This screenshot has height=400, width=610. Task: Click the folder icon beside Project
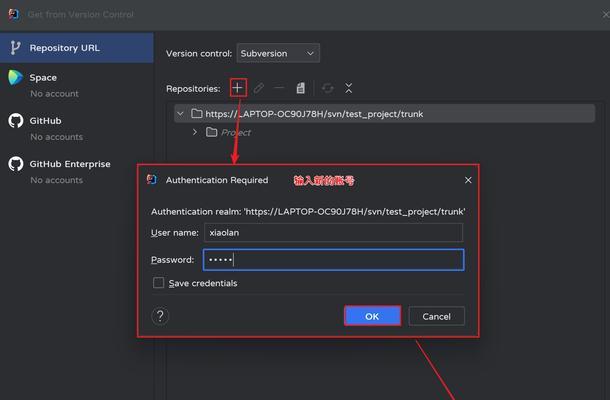[211, 132]
